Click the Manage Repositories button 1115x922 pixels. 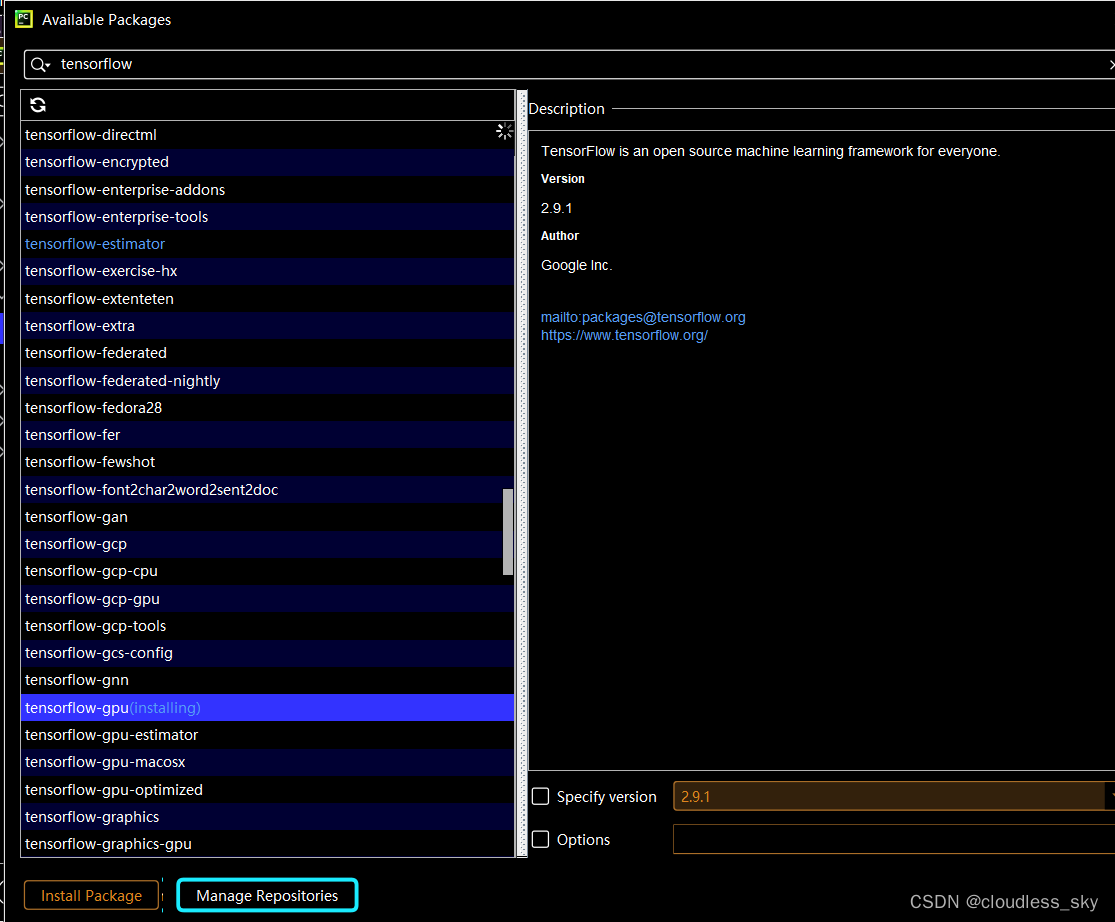(x=267, y=895)
